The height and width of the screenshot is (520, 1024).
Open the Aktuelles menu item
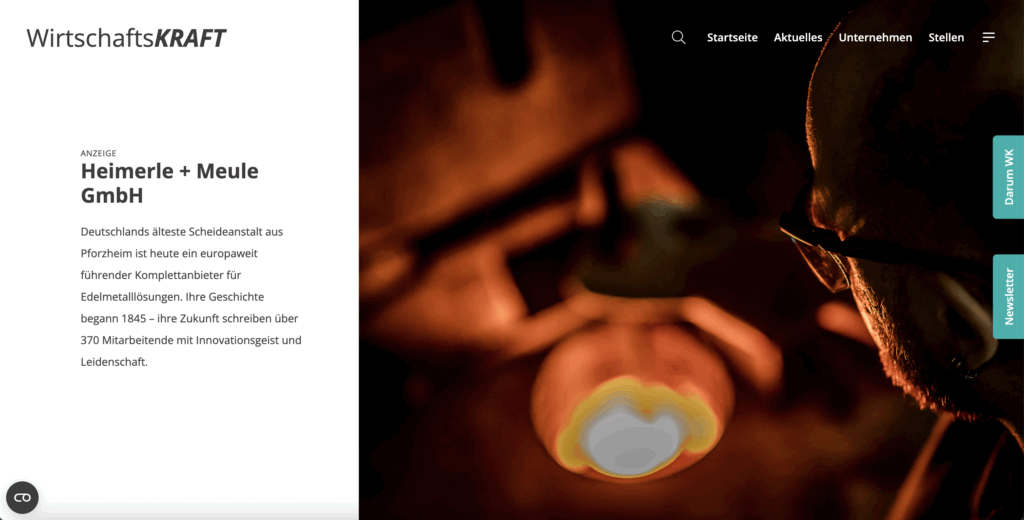coord(798,38)
